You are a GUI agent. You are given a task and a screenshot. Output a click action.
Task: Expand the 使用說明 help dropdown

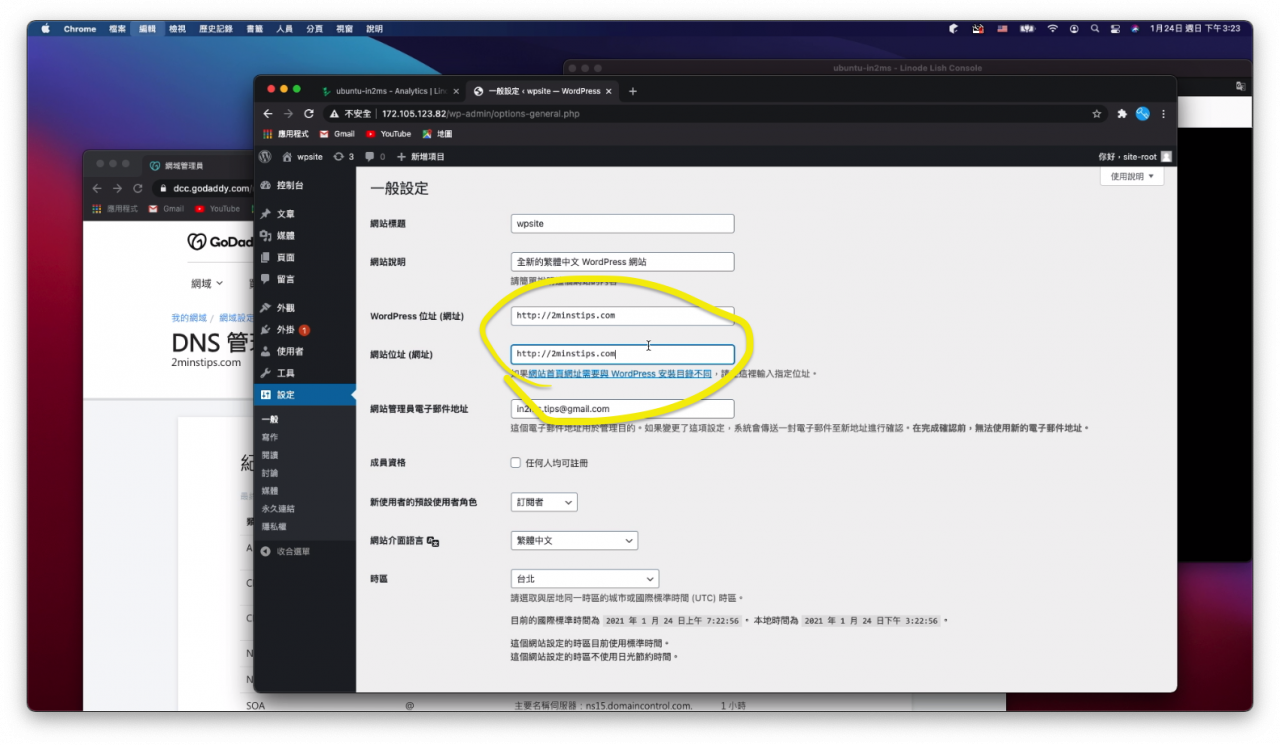[1132, 176]
